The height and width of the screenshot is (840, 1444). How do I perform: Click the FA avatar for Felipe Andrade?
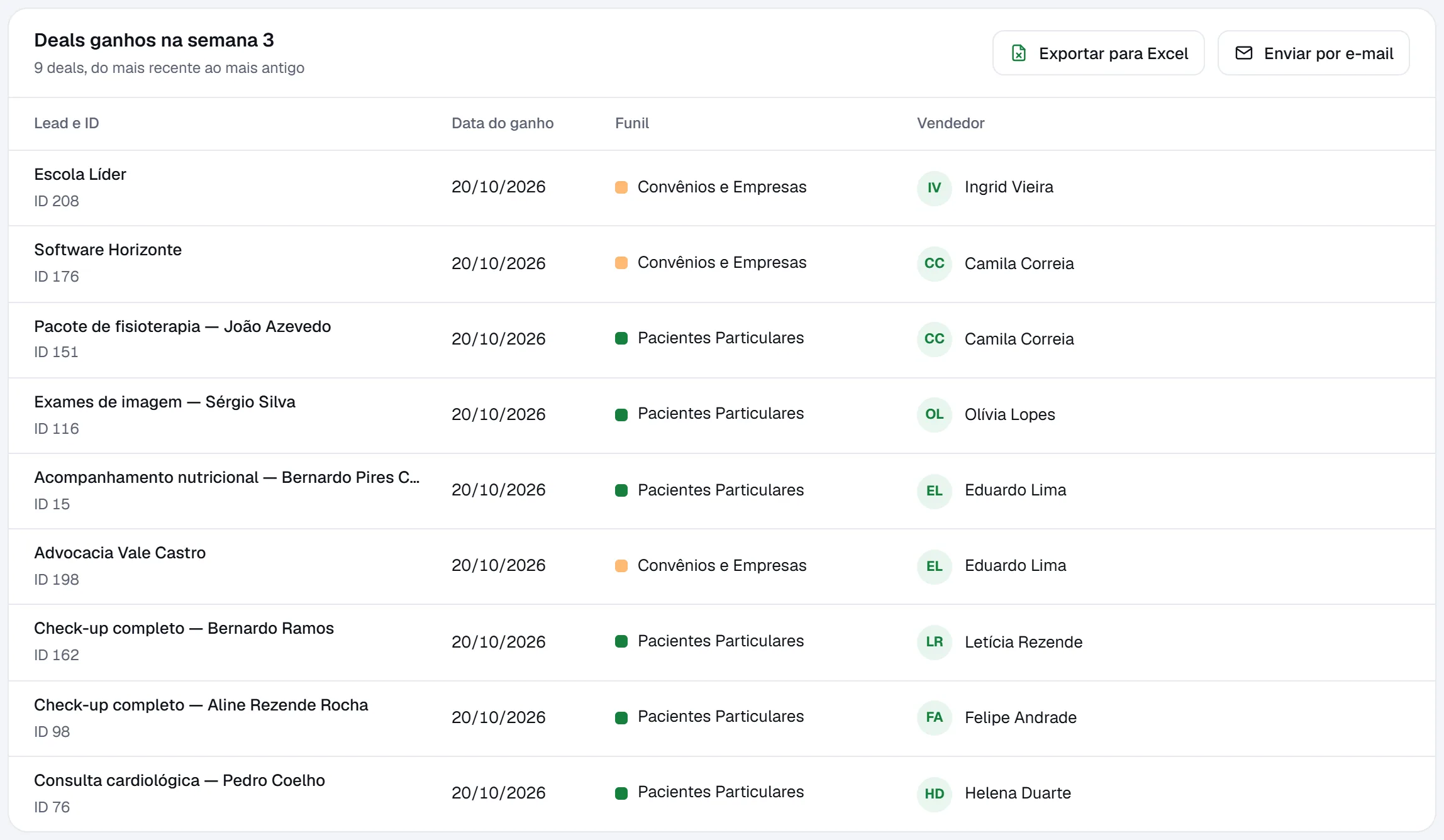(935, 717)
